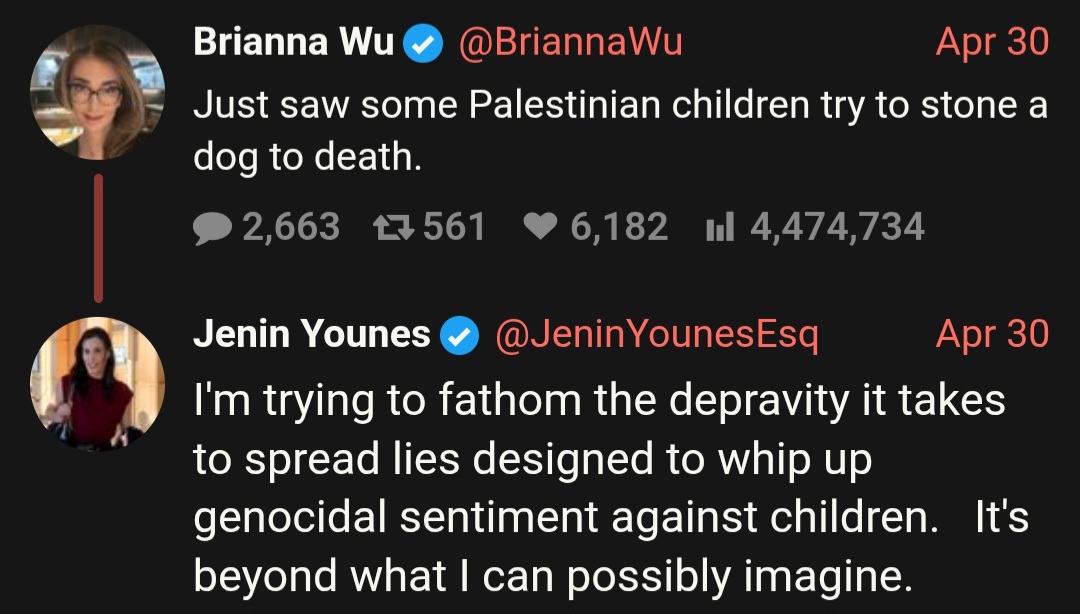Click the heart like icon
Viewport: 1080px width, 614px height.
pos(541,227)
